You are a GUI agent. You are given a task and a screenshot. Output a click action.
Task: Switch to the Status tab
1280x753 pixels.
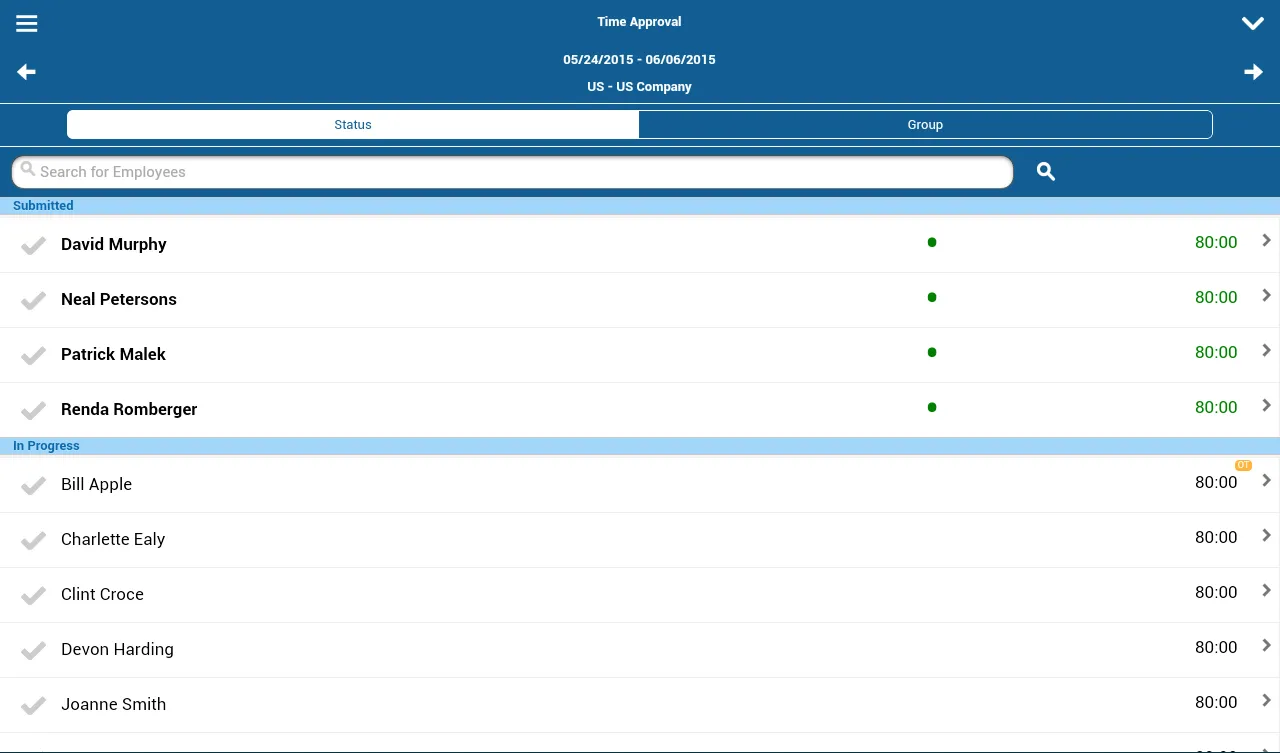[353, 125]
